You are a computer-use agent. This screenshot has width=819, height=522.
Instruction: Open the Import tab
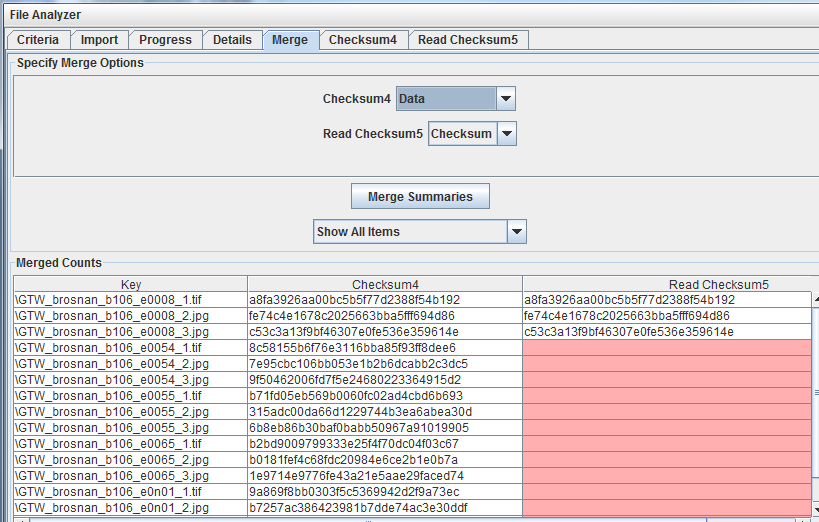[x=99, y=40]
